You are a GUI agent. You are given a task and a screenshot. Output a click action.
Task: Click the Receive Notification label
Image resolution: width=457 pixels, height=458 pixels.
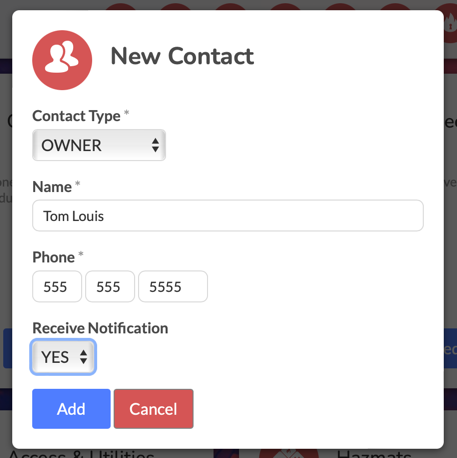[100, 328]
